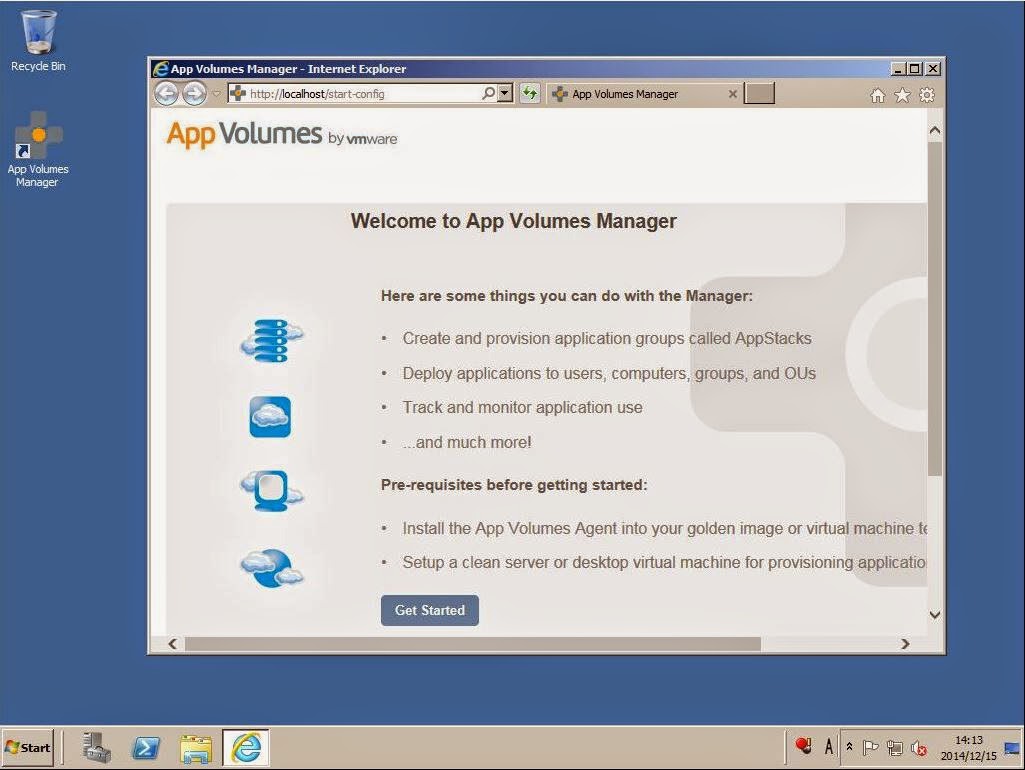Click the Refresh icon beside the address bar

[x=531, y=93]
